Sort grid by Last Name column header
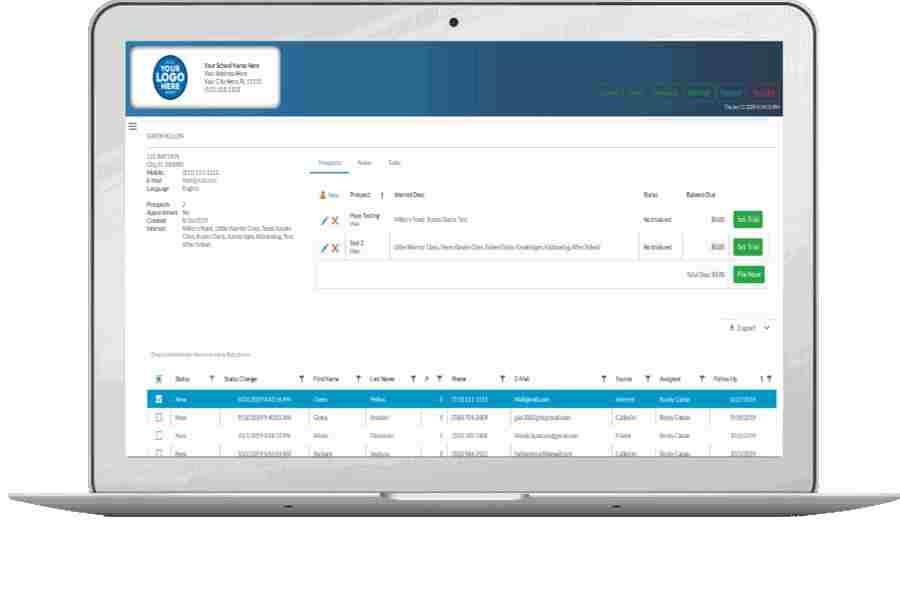The height and width of the screenshot is (598, 900). [x=382, y=379]
